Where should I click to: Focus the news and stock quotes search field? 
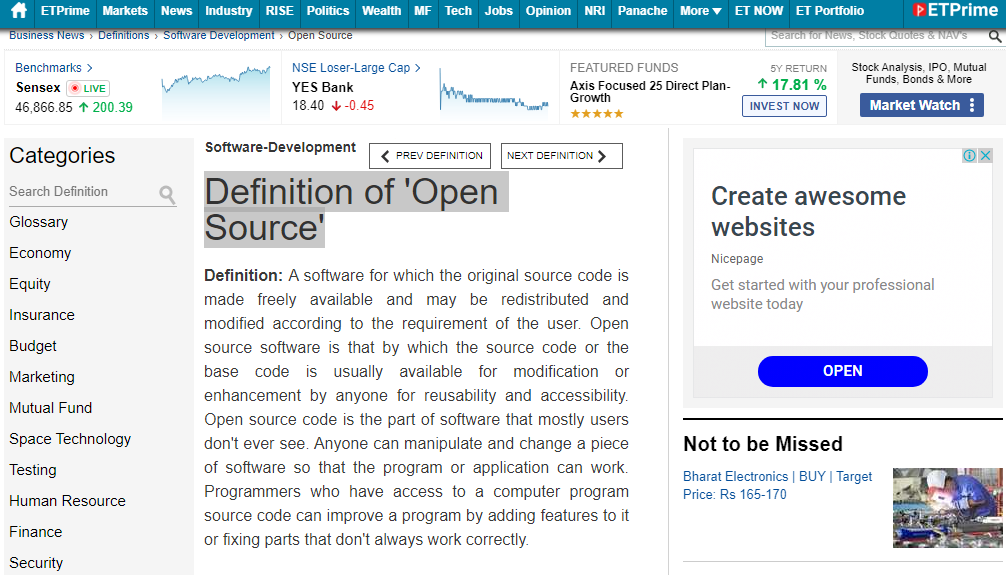pos(876,36)
